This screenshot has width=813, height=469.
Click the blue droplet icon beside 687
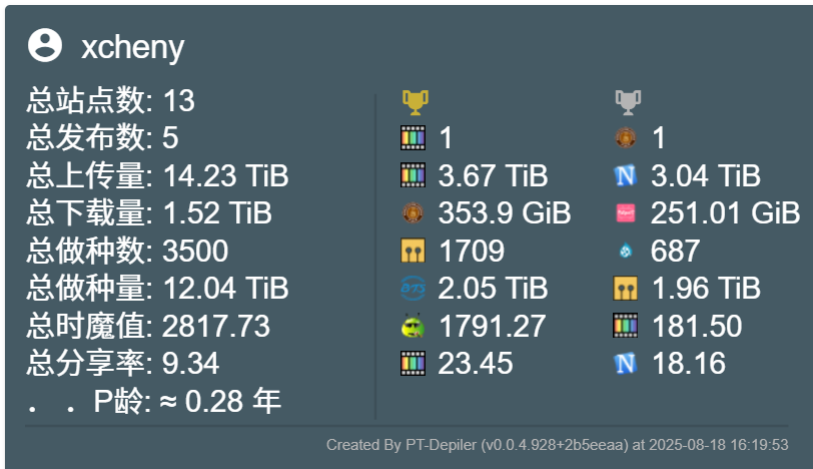coord(625,251)
